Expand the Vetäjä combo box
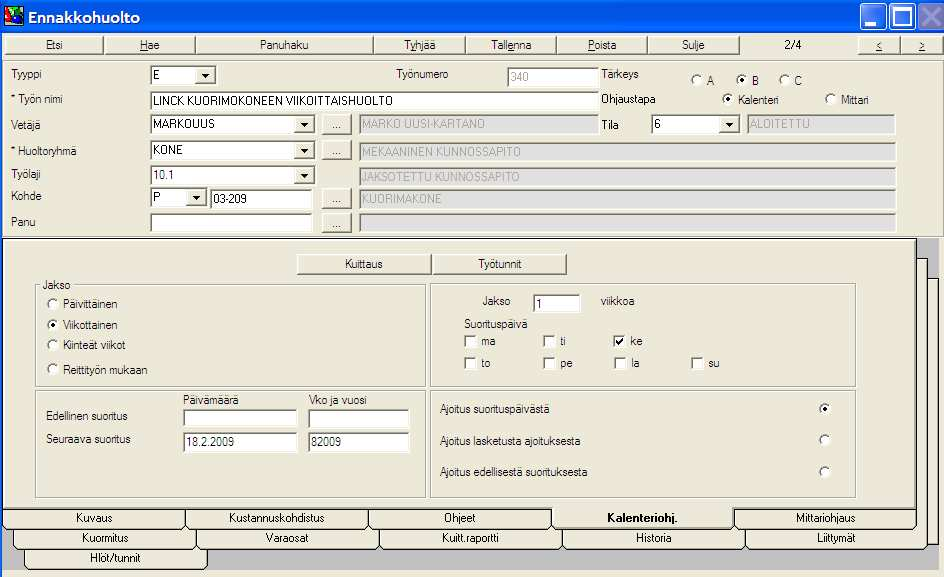The width and height of the screenshot is (944, 577). (304, 125)
